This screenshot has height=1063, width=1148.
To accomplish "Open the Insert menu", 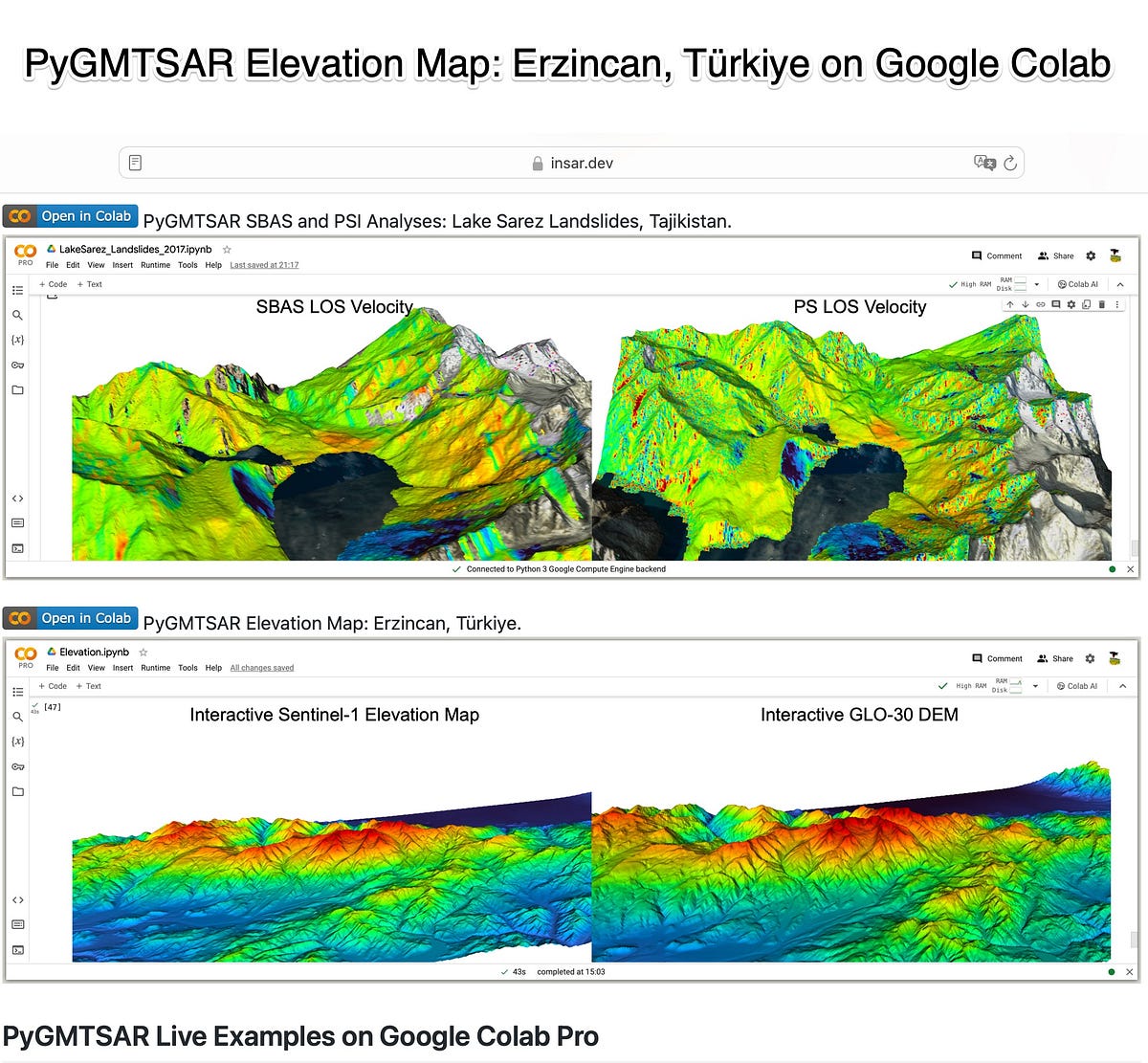I will (x=122, y=668).
